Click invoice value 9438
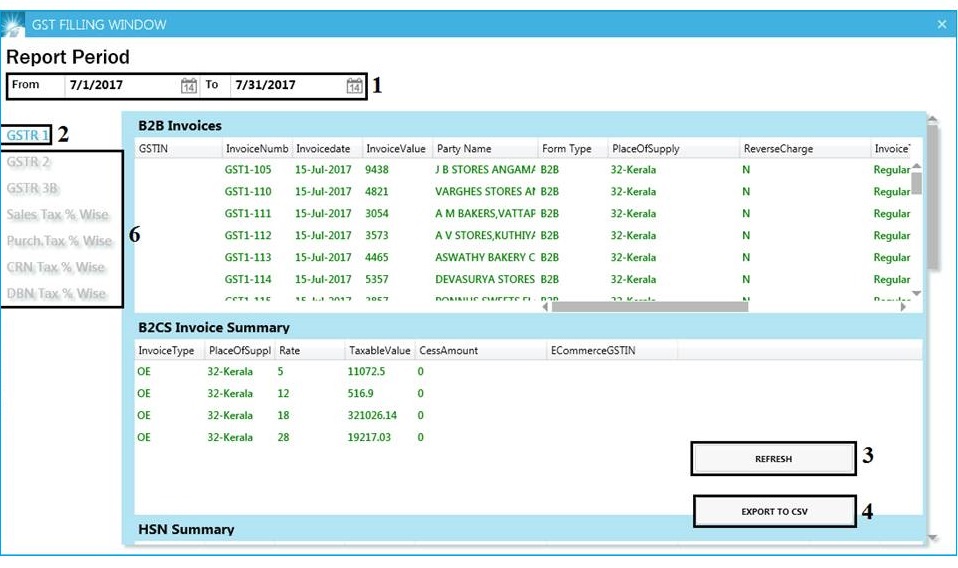The width and height of the screenshot is (958, 568). [x=376, y=170]
